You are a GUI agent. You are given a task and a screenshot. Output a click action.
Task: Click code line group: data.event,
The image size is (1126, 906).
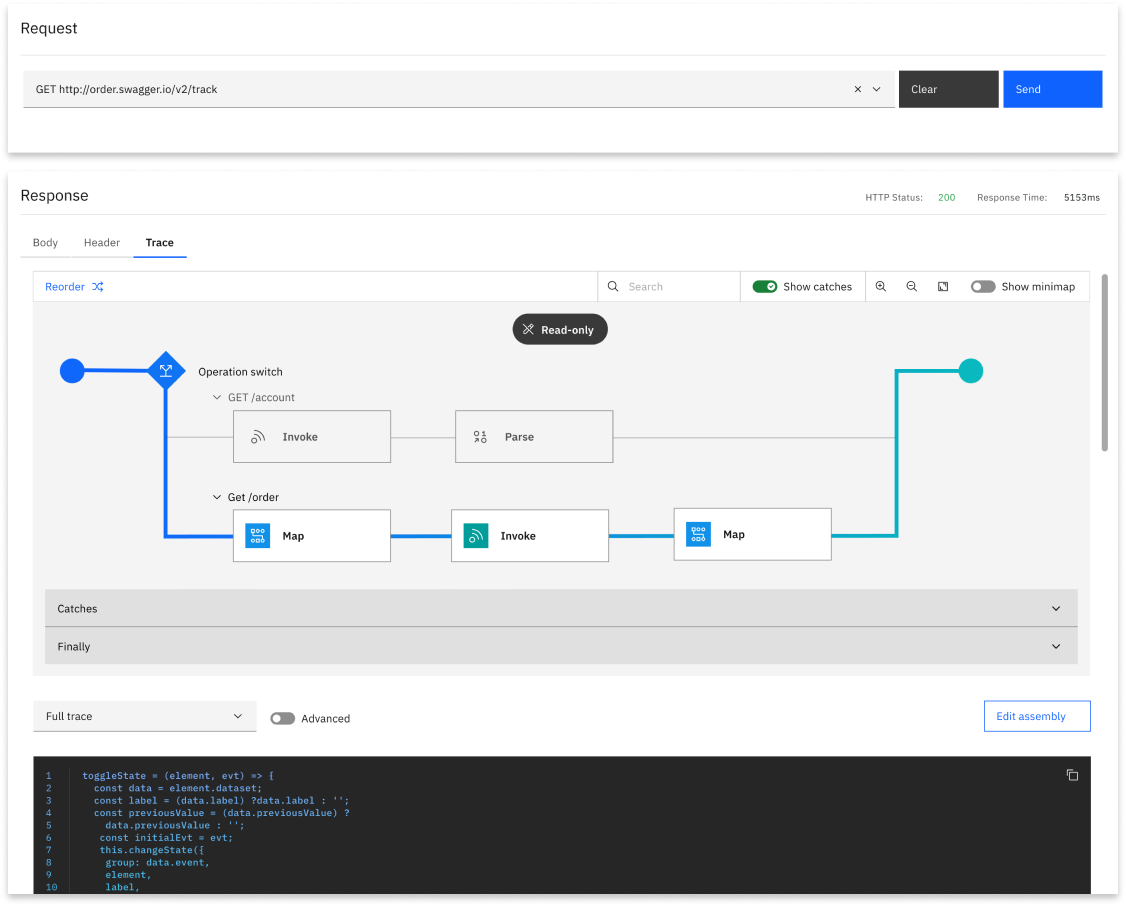click(x=157, y=862)
